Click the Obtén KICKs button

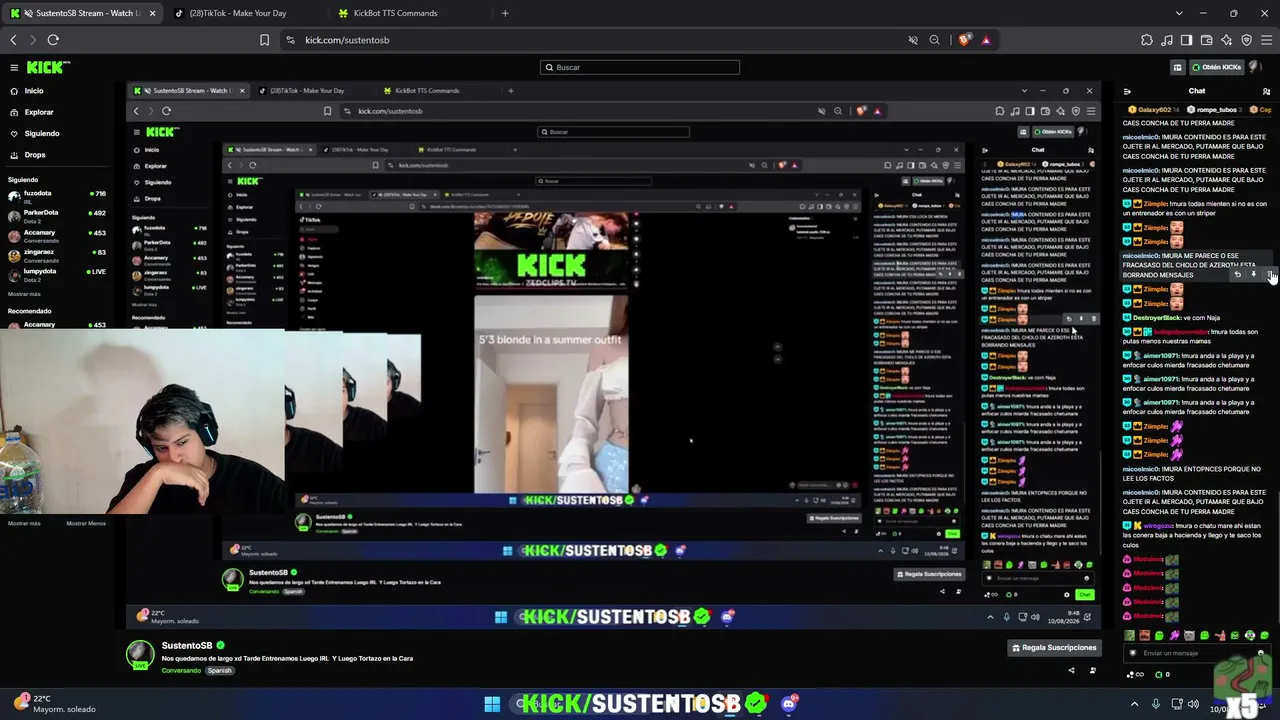[1217, 67]
